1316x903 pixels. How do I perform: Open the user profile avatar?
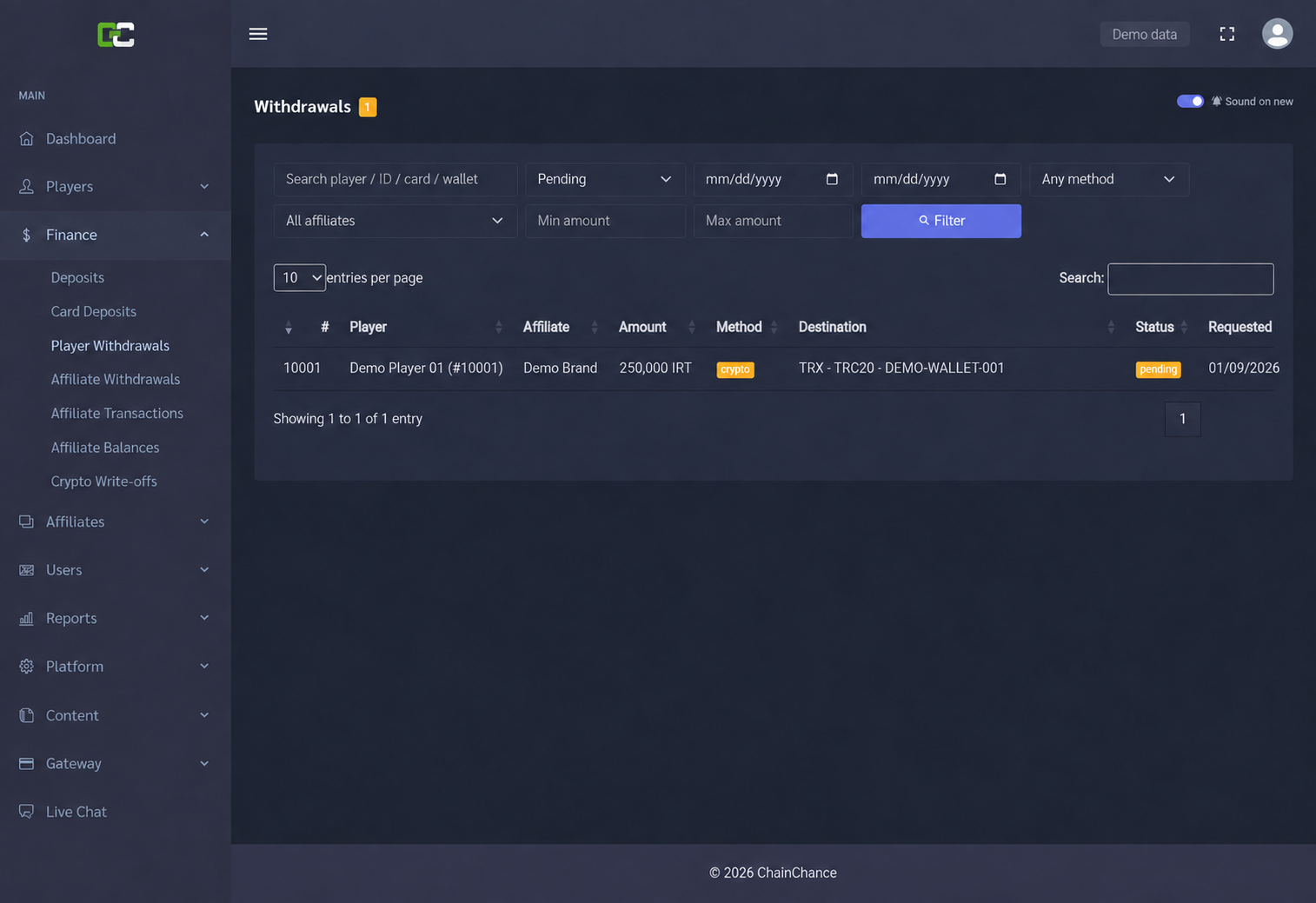pyautogui.click(x=1277, y=34)
